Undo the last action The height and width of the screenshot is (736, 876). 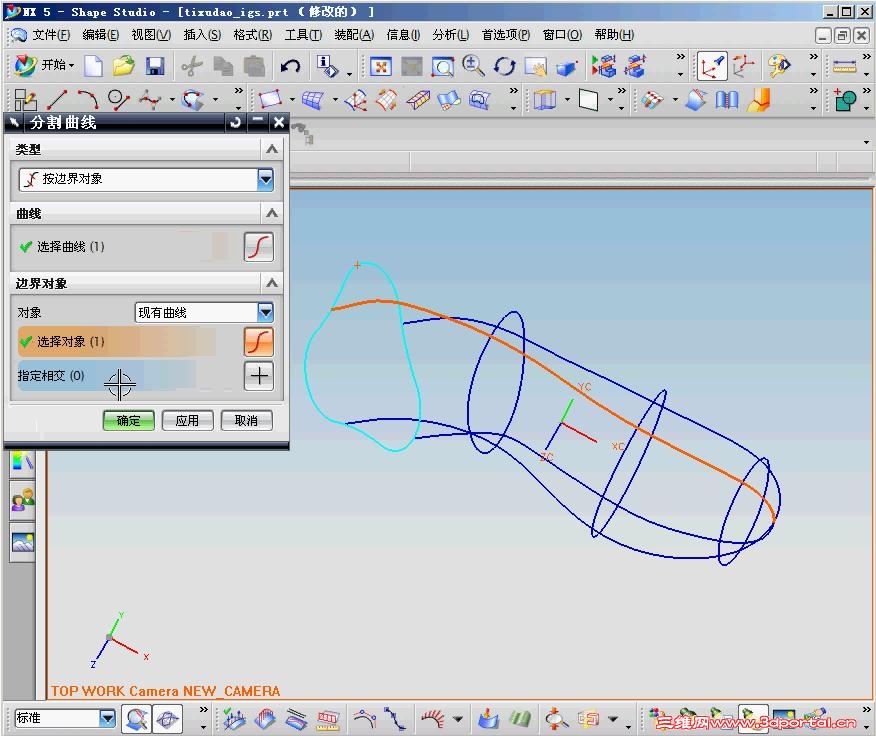pos(290,67)
